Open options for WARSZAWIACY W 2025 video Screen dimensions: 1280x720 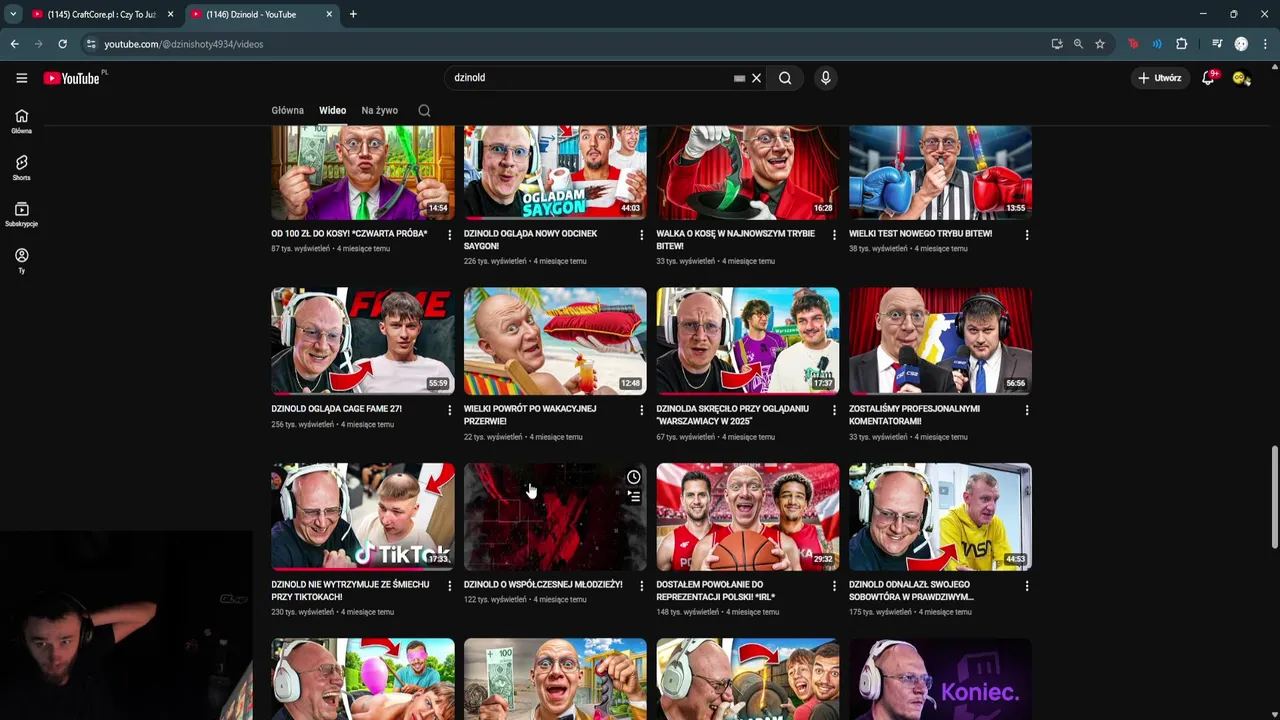pyautogui.click(x=834, y=410)
